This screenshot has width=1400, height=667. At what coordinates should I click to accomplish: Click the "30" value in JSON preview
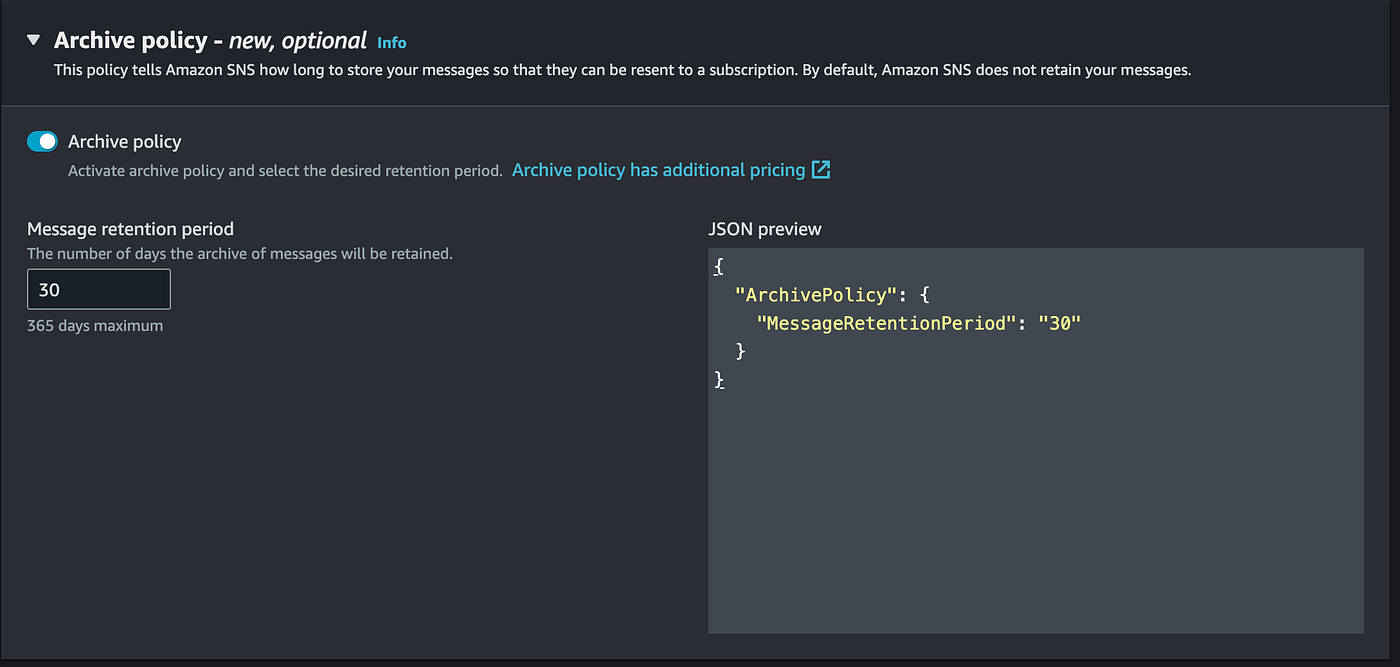tap(1060, 323)
